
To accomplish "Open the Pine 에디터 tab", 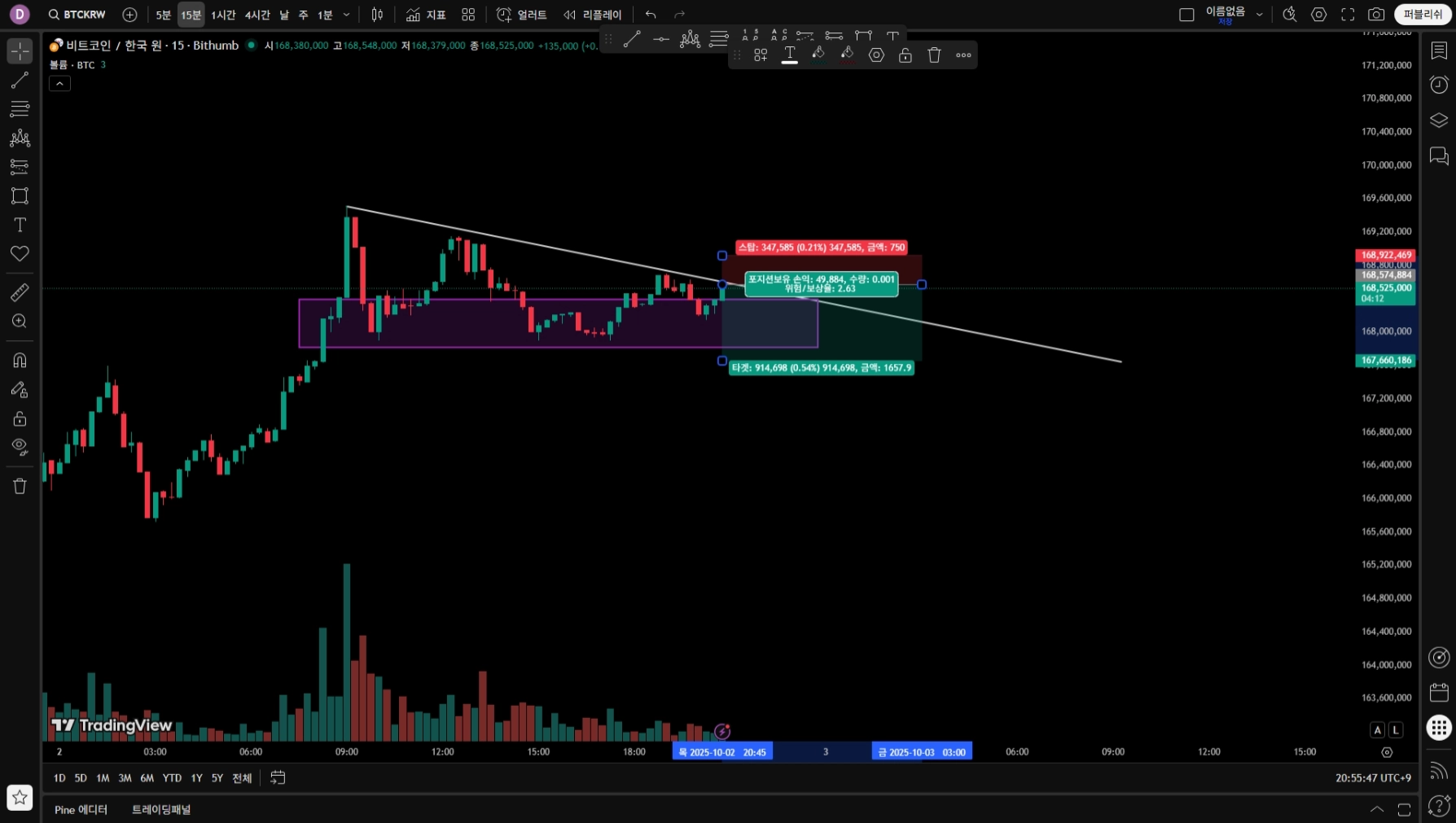I will (81, 810).
